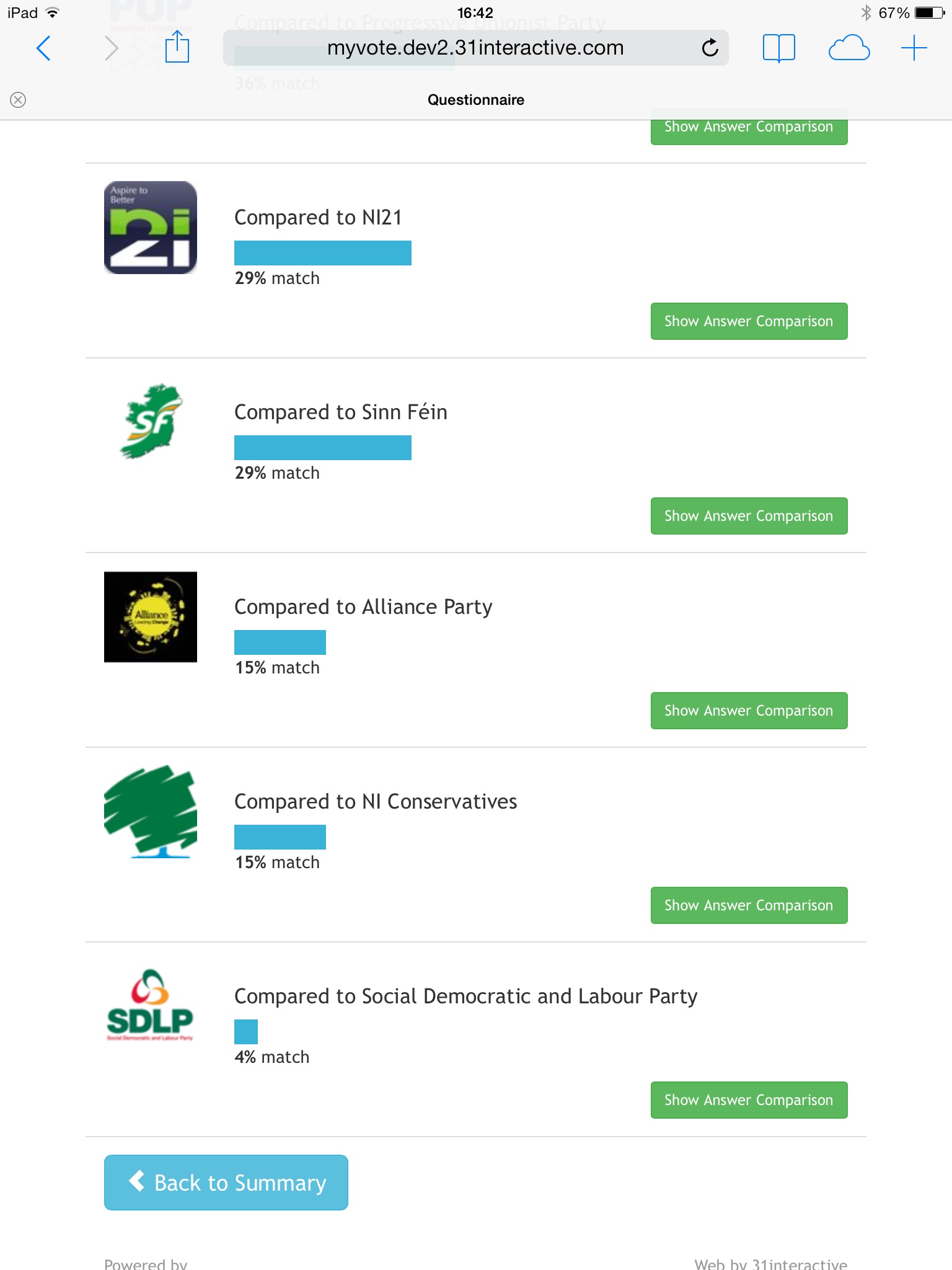Image resolution: width=952 pixels, height=1270 pixels.
Task: Open a new tab with plus icon
Action: pyautogui.click(x=914, y=48)
